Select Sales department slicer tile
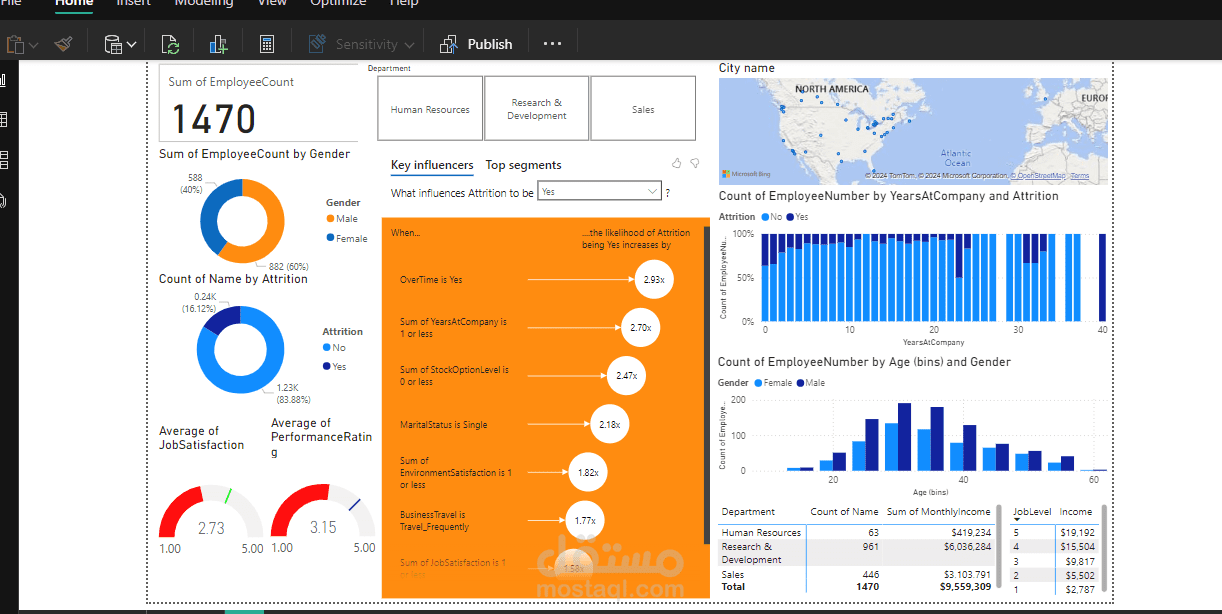 pyautogui.click(x=643, y=108)
